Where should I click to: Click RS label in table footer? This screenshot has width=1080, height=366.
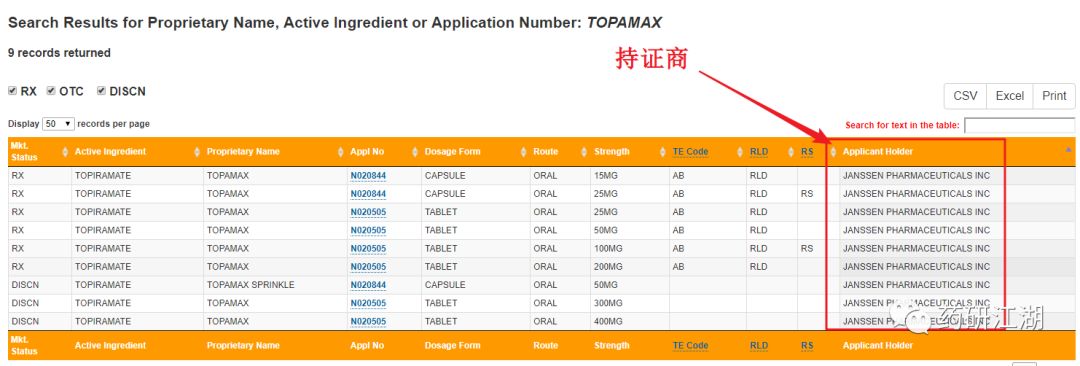(x=807, y=346)
